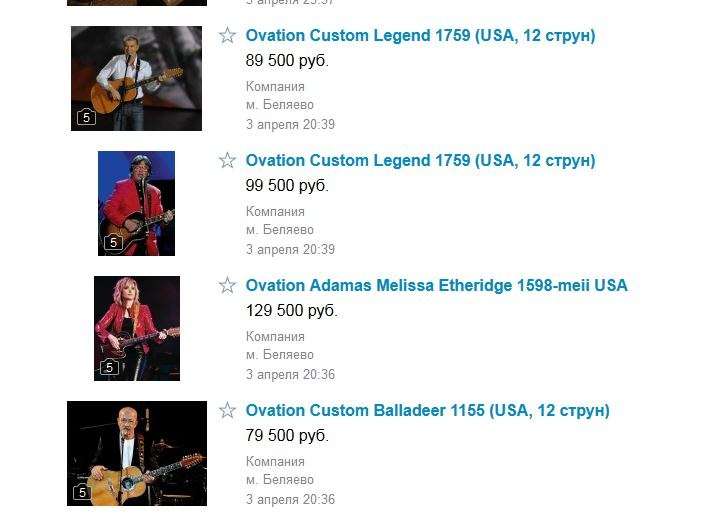The height and width of the screenshot is (516, 701).
Task: Open Ovation Custom Balladeer 1155 listing title
Action: pyautogui.click(x=427, y=410)
